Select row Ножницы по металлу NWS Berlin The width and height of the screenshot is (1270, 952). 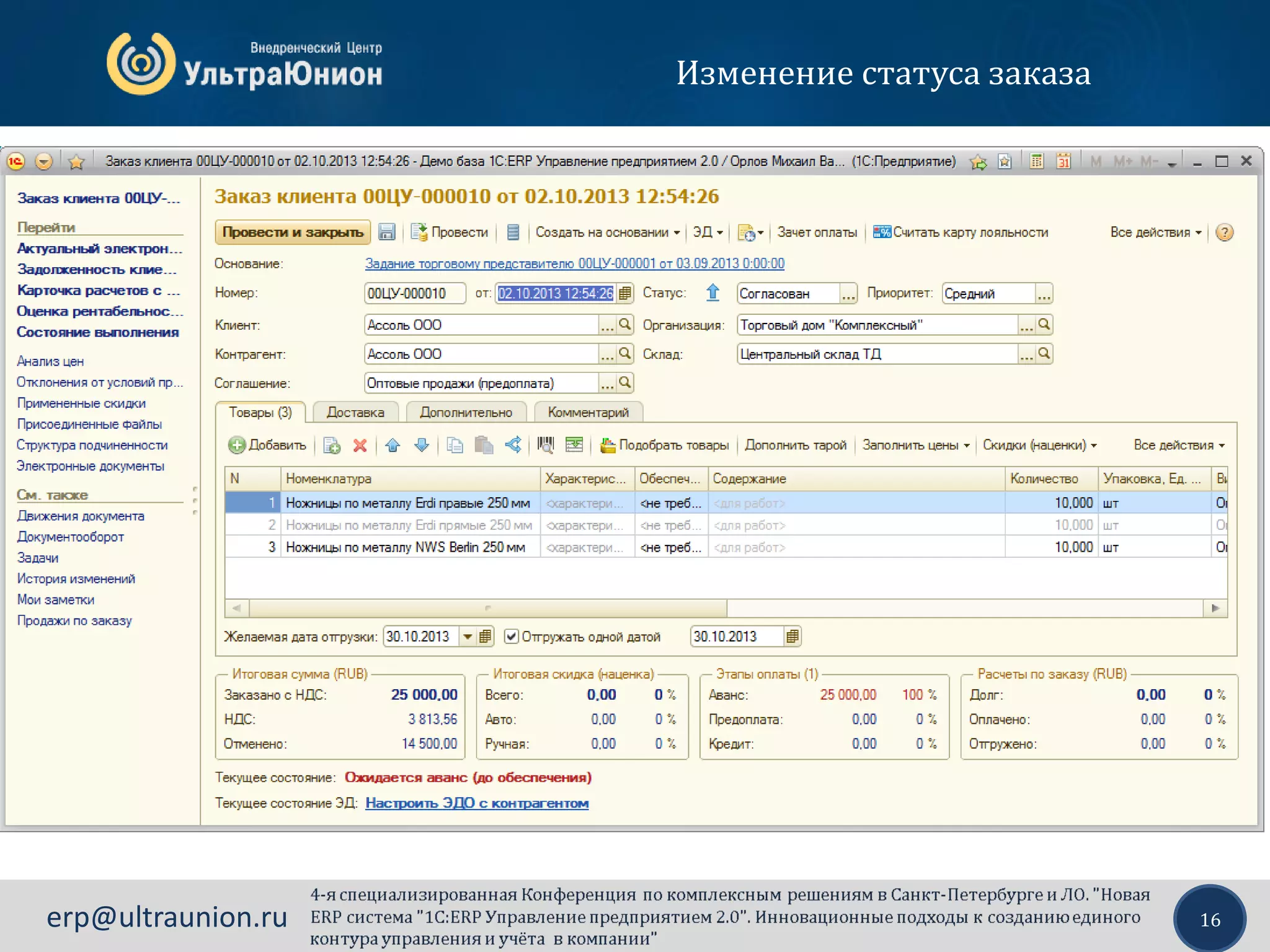[x=726, y=547]
